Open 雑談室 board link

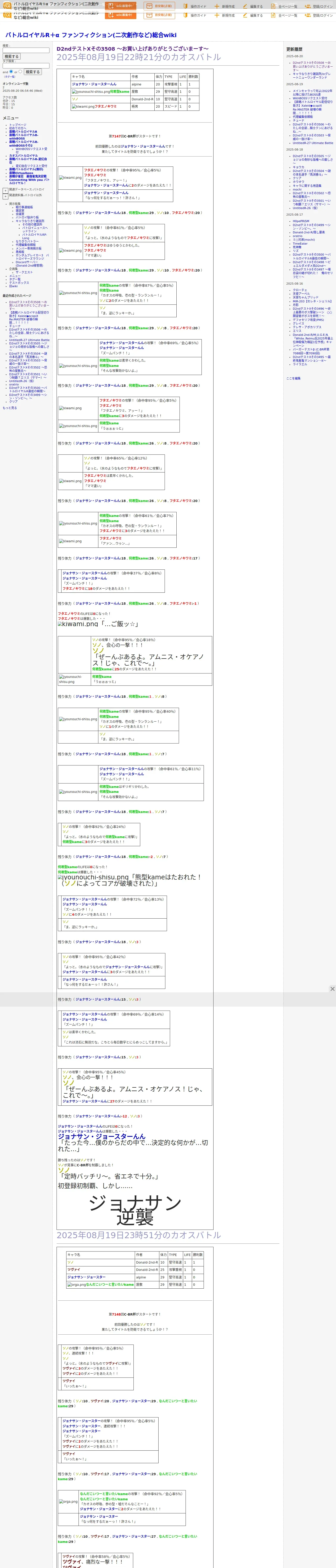pyautogui.click(x=20, y=211)
